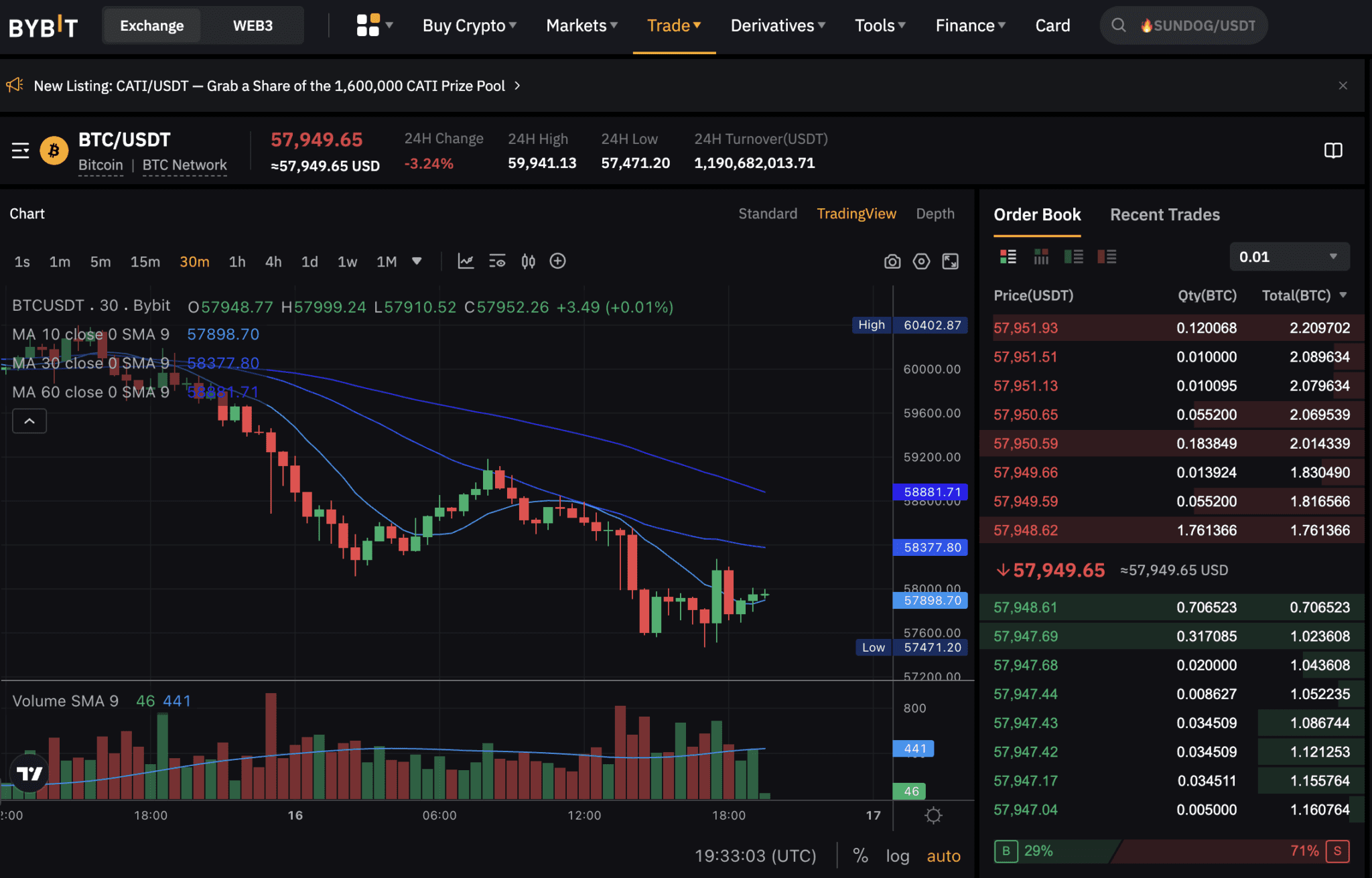Show sell-orders-only order book view icon
Image resolution: width=1372 pixels, height=878 pixels.
point(1107,257)
